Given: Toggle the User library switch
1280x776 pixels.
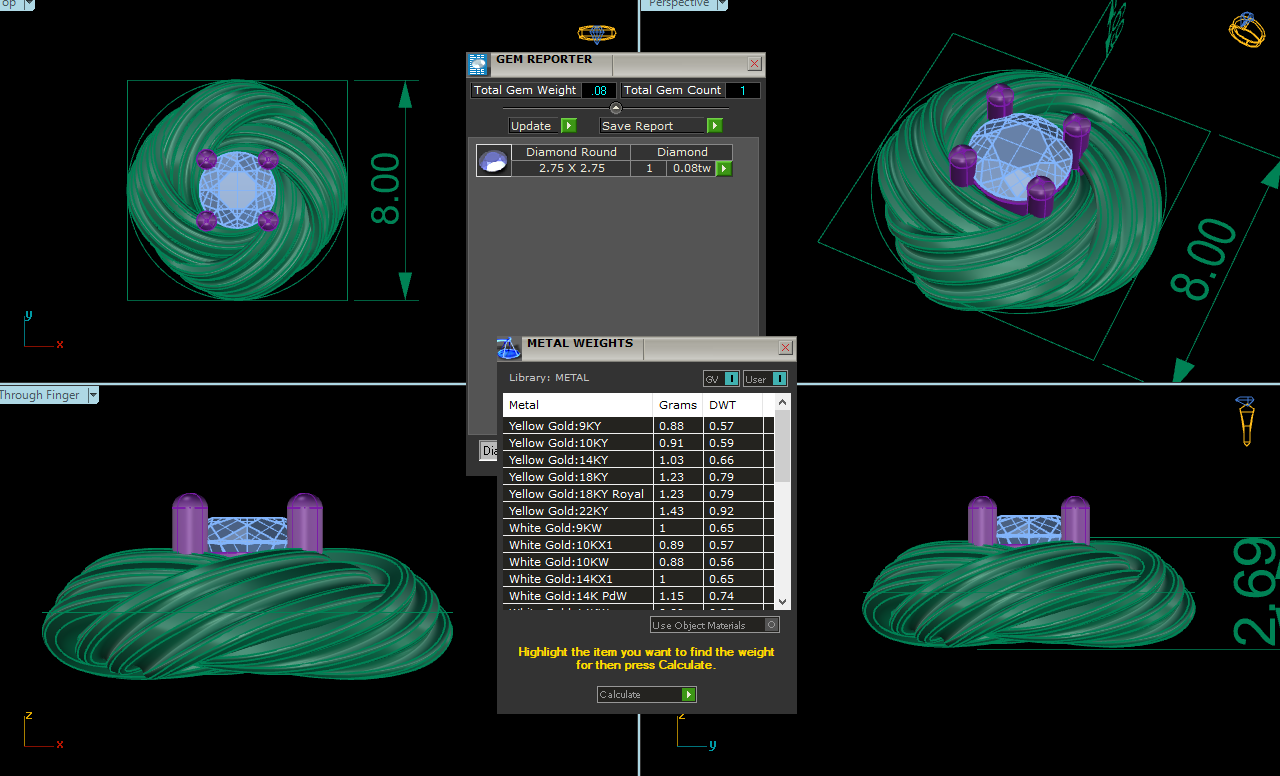Looking at the screenshot, I should pyautogui.click(x=779, y=379).
